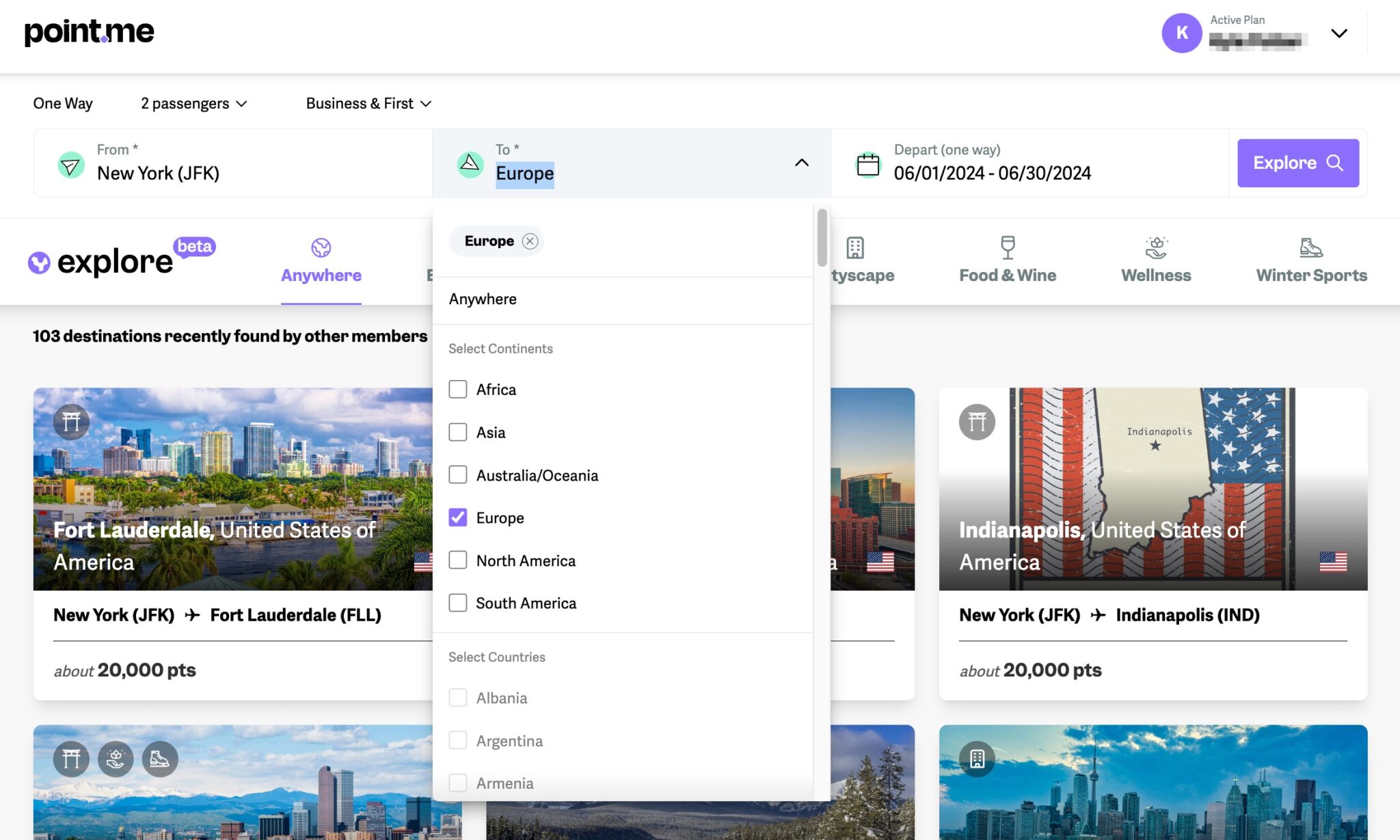Click the Explore search button

coord(1297,163)
